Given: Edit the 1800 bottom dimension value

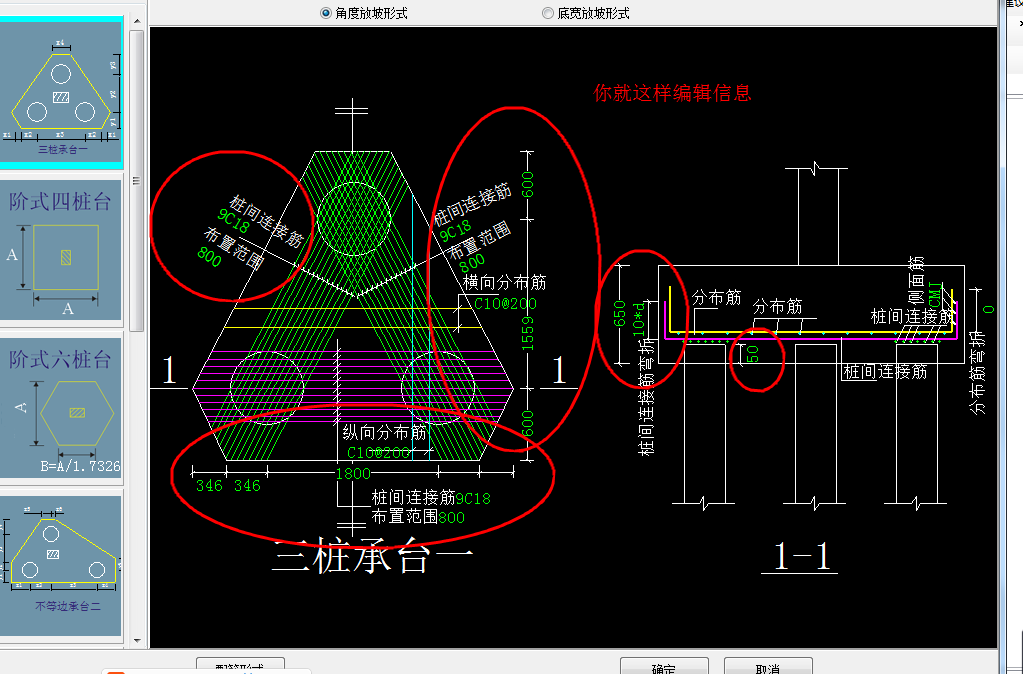Looking at the screenshot, I should 353,474.
